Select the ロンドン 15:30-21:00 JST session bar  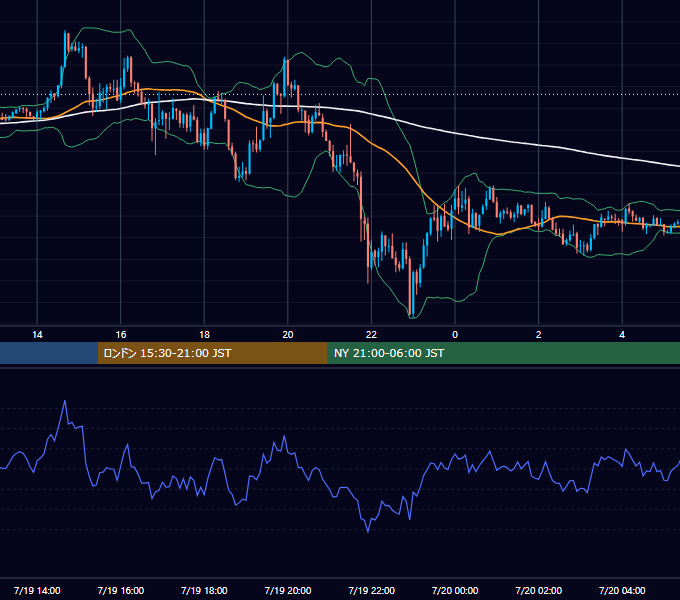212,353
